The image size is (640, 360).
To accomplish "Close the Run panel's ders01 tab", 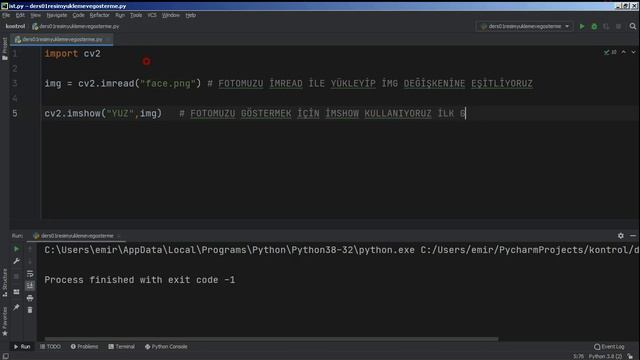I will (119, 236).
